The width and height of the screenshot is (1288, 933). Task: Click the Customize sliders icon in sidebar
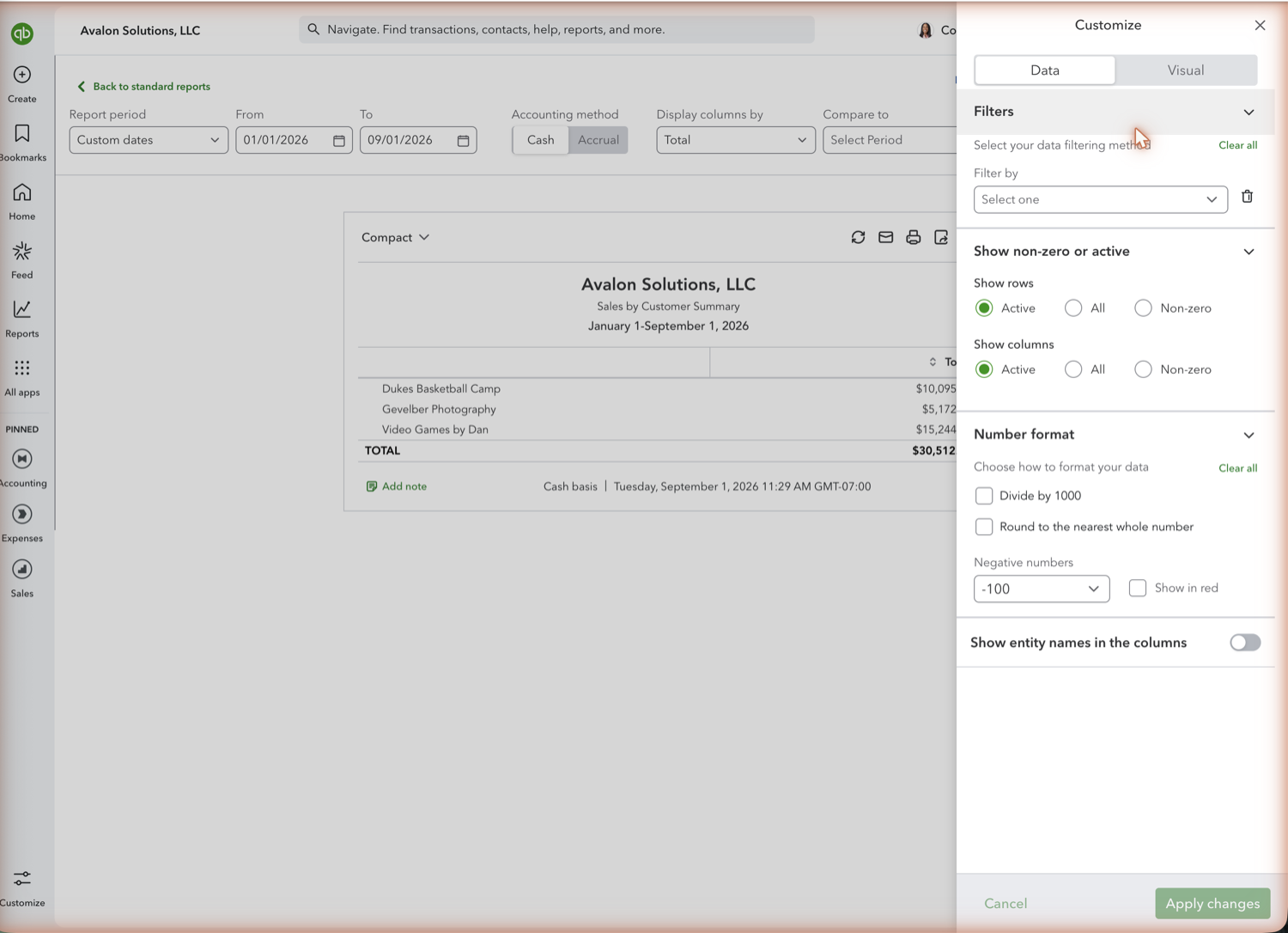[22, 878]
